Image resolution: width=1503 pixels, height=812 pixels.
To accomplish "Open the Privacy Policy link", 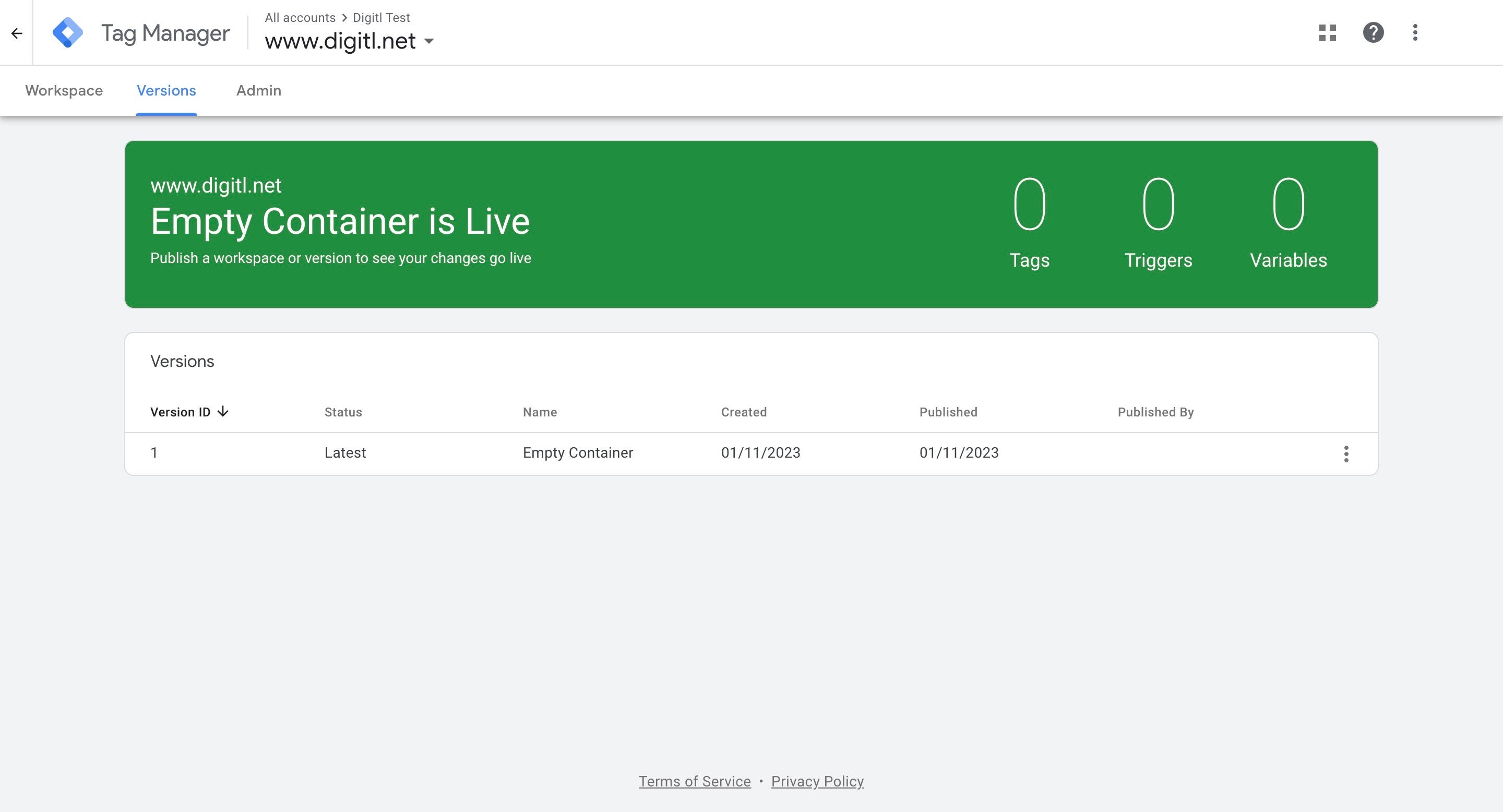I will pyautogui.click(x=817, y=781).
